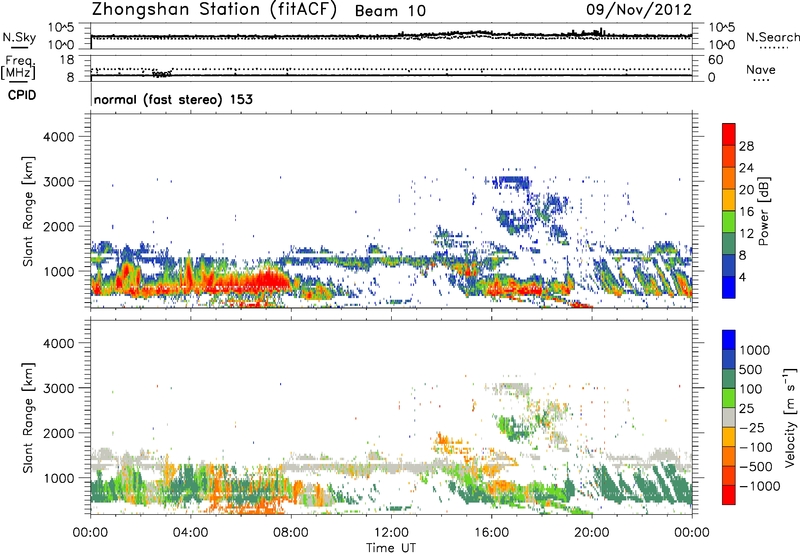This screenshot has width=800, height=554.
Task: Click the N.Sky legend label
Action: click(x=19, y=37)
